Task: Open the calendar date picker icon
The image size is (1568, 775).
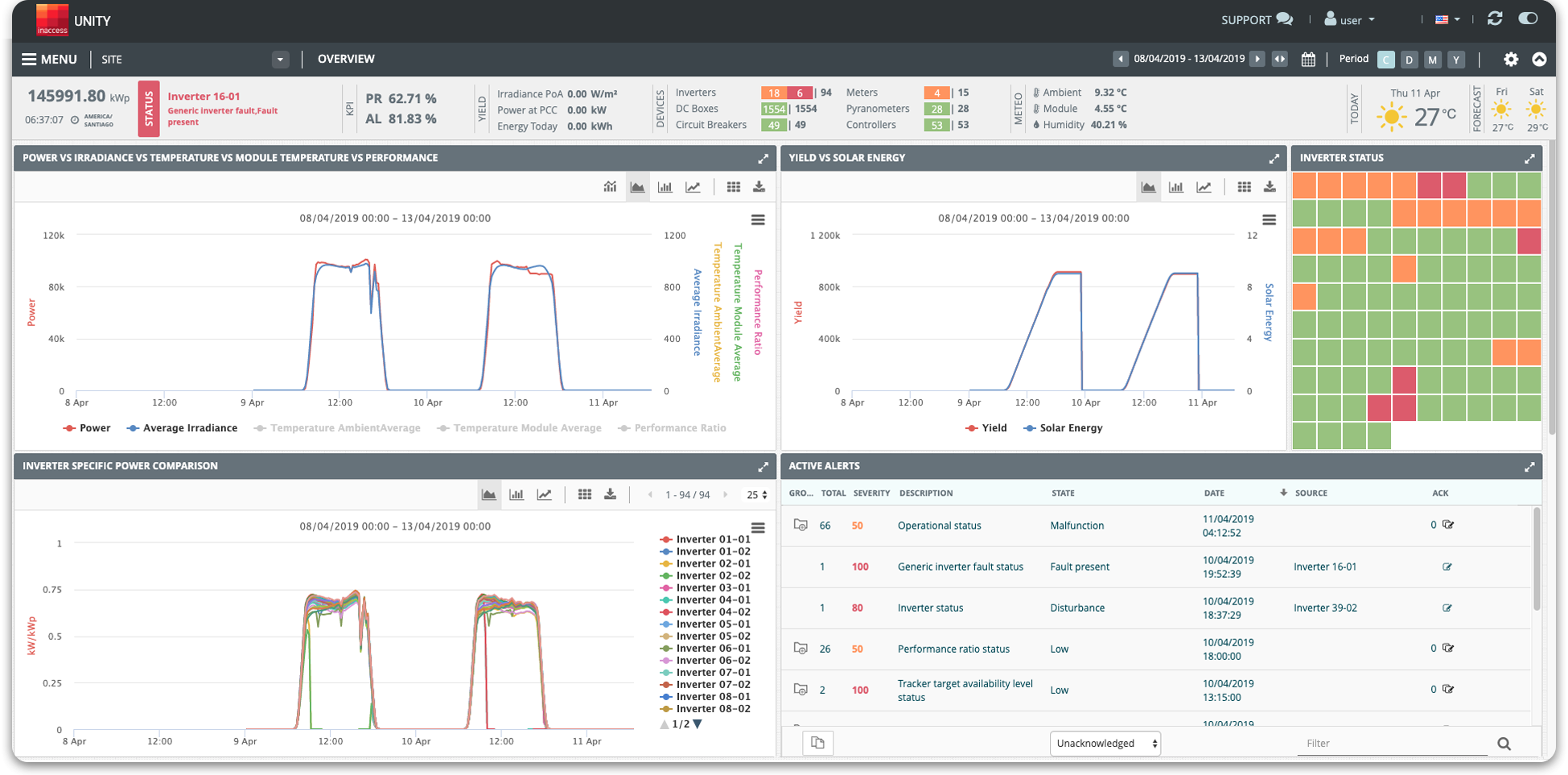Action: [x=1308, y=60]
